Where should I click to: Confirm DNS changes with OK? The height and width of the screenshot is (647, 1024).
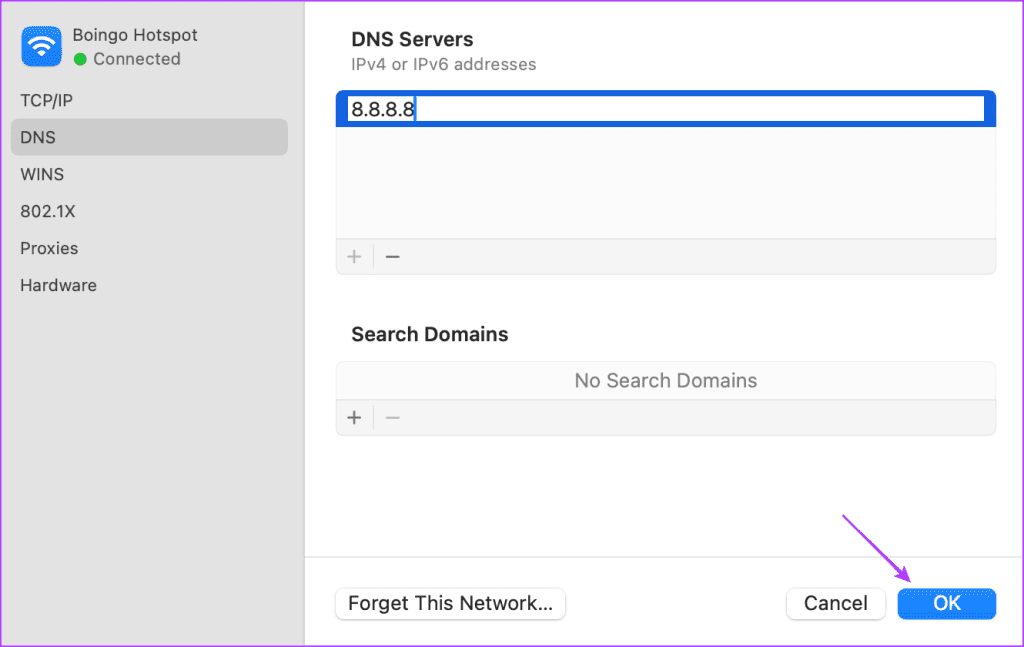pos(946,603)
